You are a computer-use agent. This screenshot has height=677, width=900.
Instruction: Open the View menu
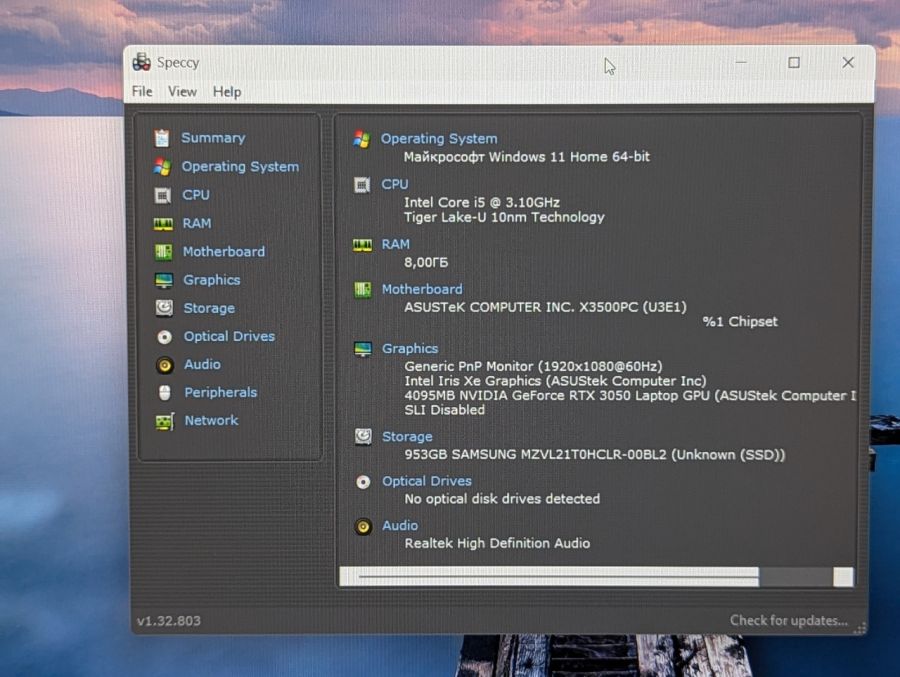coord(182,91)
